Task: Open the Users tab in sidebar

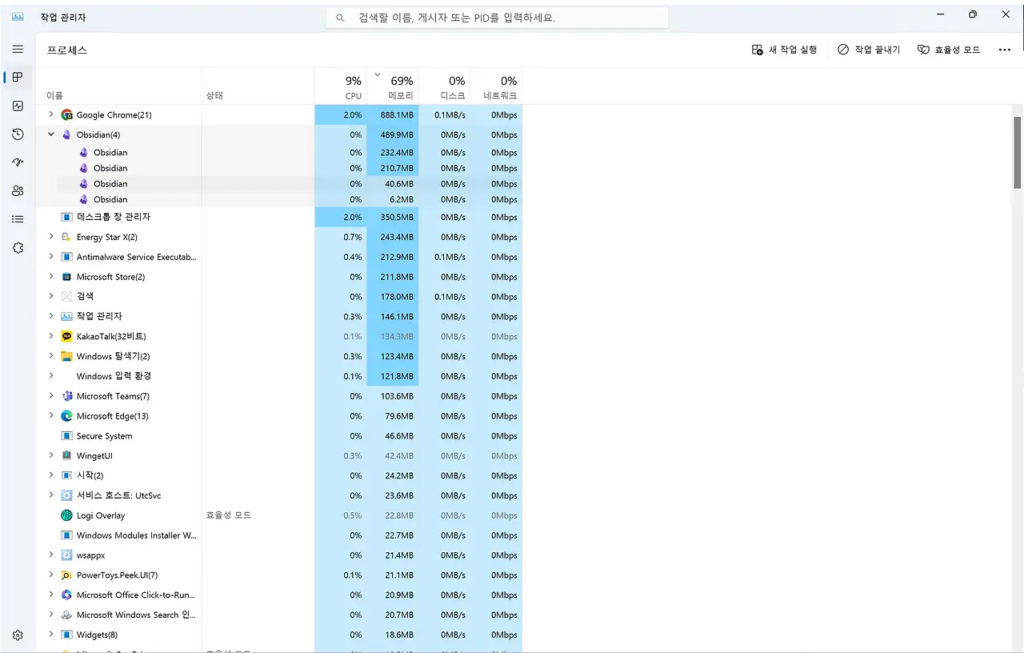Action: coord(18,191)
